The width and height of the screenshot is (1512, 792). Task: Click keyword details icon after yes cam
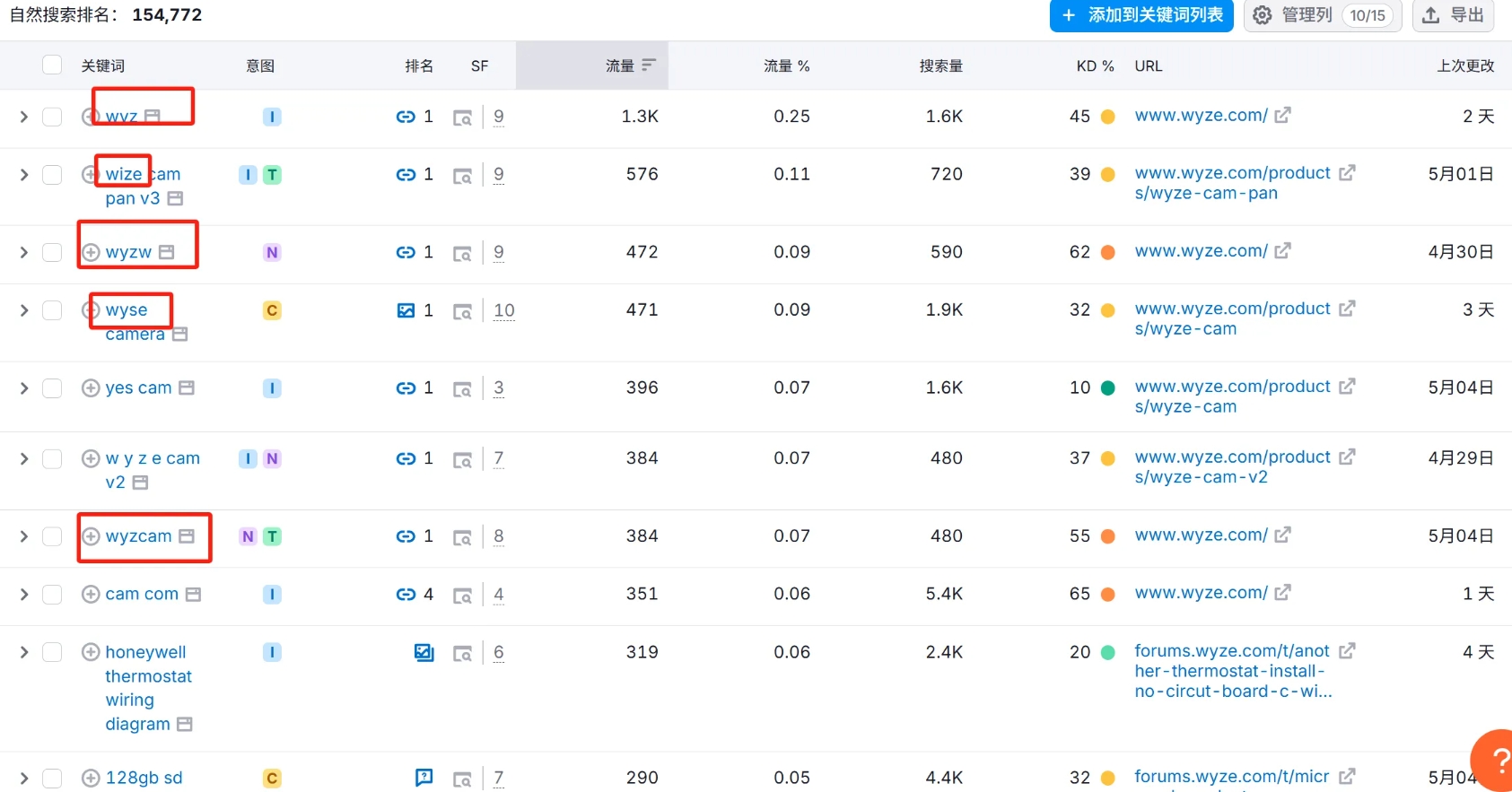coord(187,387)
